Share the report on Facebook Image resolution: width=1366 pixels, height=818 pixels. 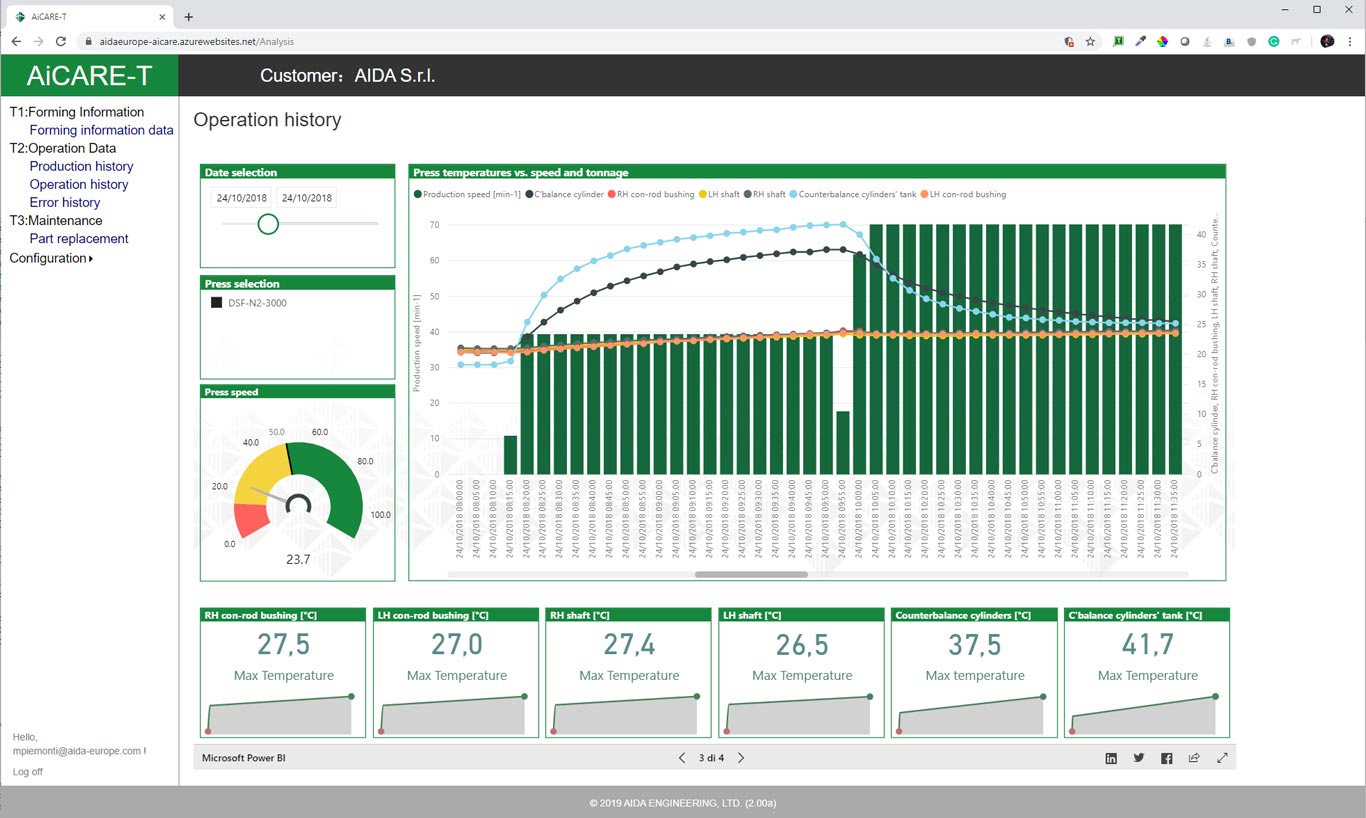1167,758
